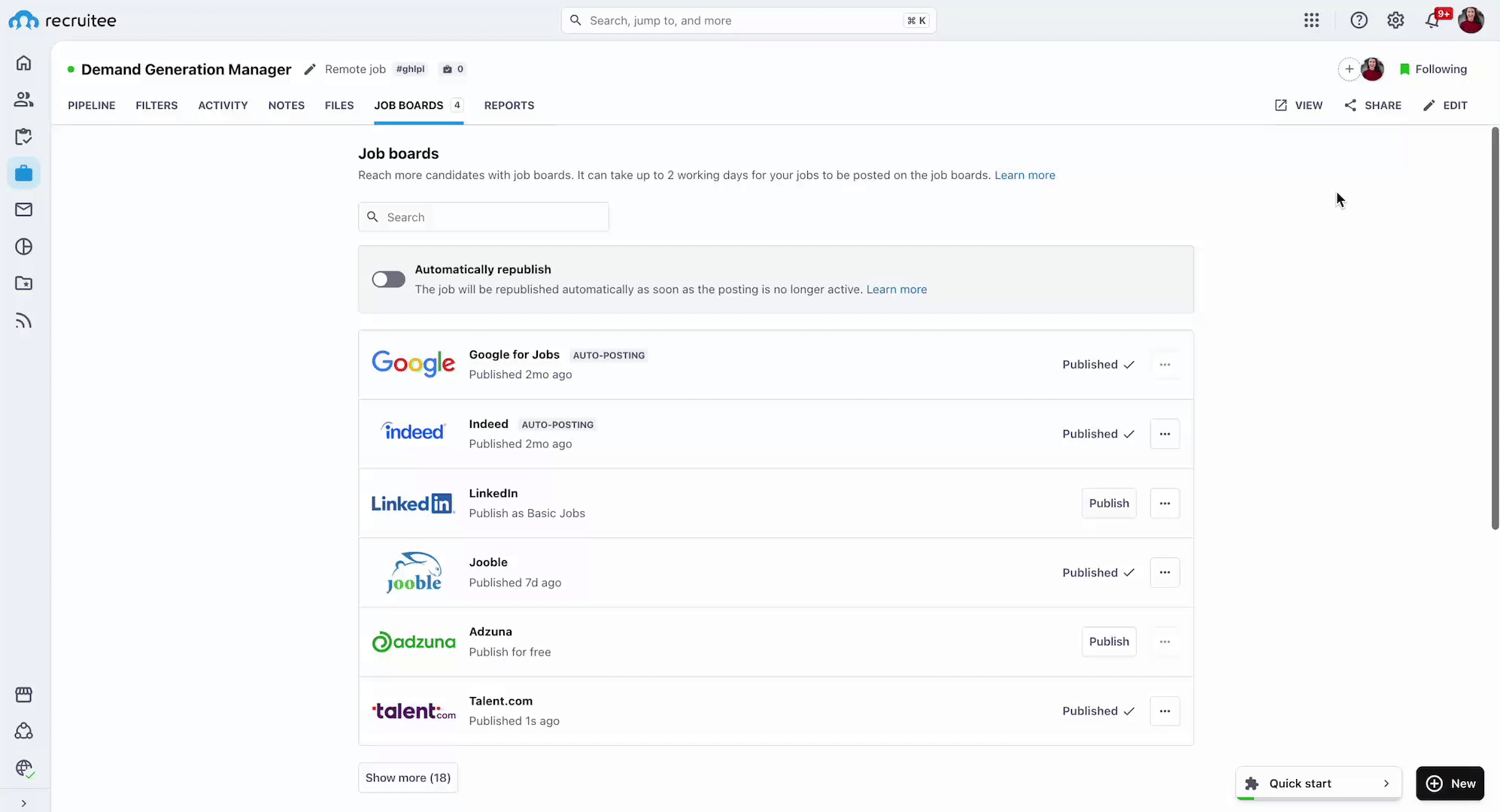Click Following to unfollow this job
The height and width of the screenshot is (812, 1500).
coord(1432,68)
